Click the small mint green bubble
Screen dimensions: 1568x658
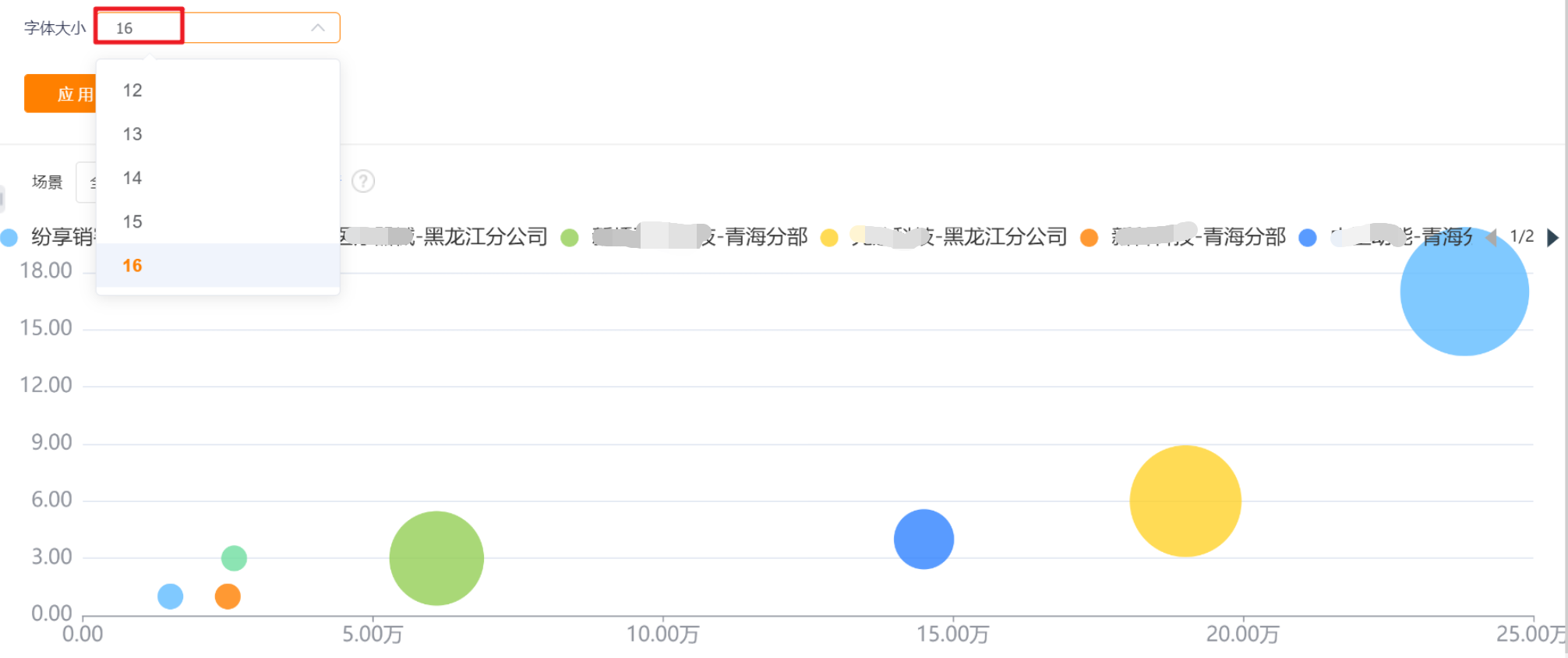(x=234, y=558)
